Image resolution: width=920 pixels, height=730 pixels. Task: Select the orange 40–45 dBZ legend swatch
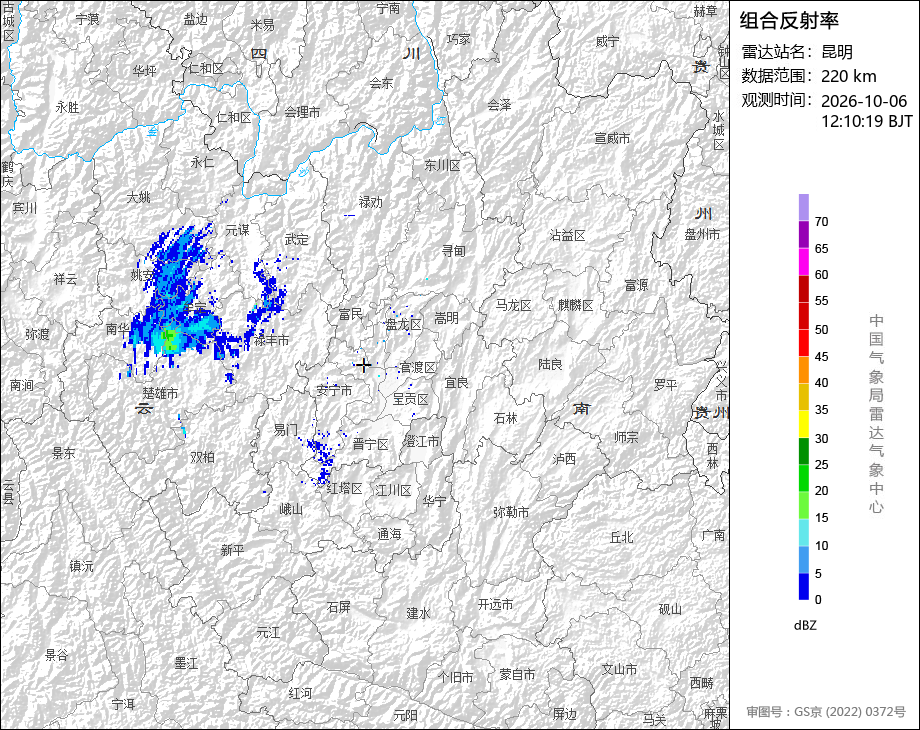click(x=804, y=370)
